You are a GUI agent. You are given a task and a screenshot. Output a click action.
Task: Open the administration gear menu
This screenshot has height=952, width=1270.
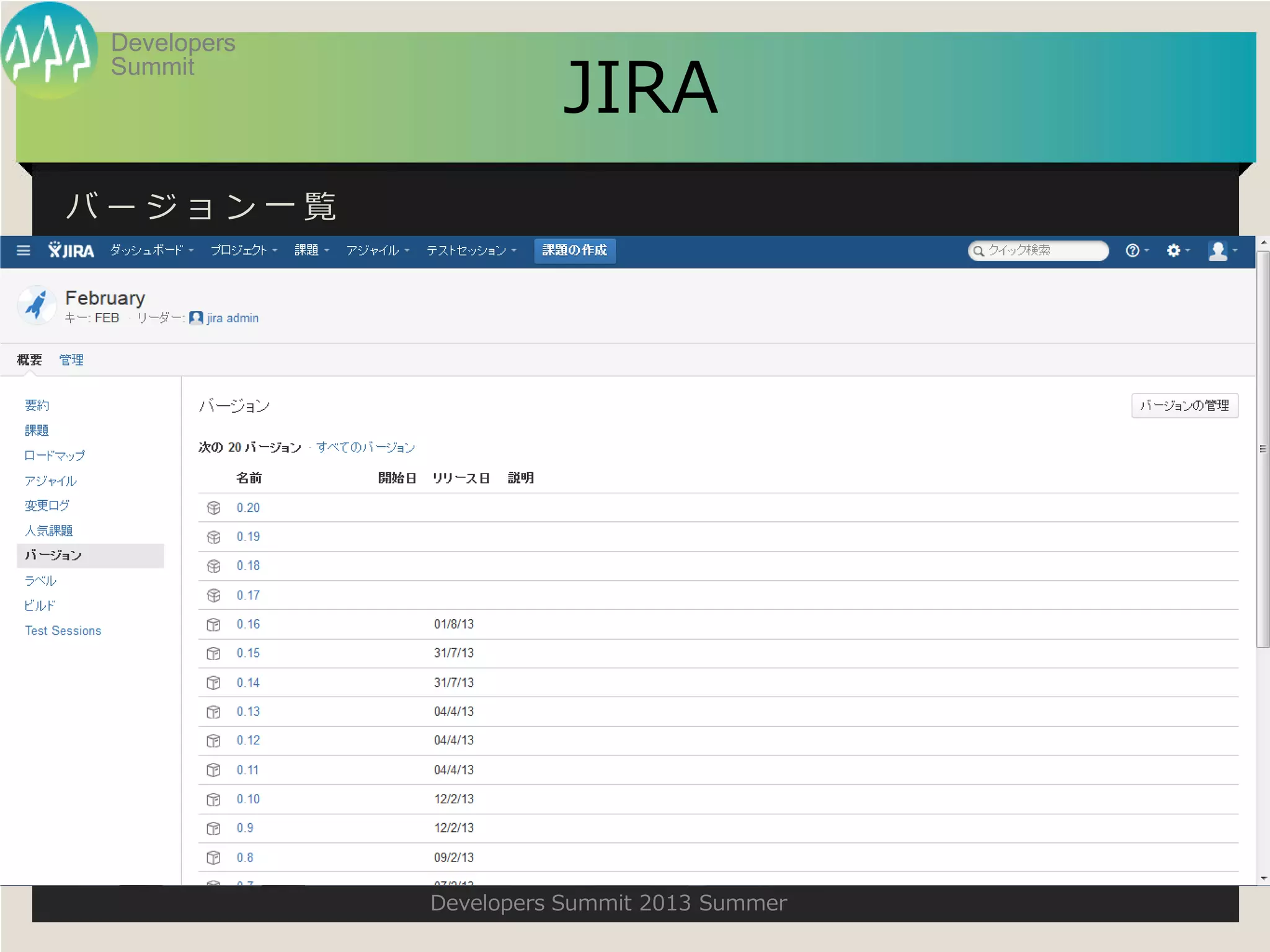click(1178, 250)
